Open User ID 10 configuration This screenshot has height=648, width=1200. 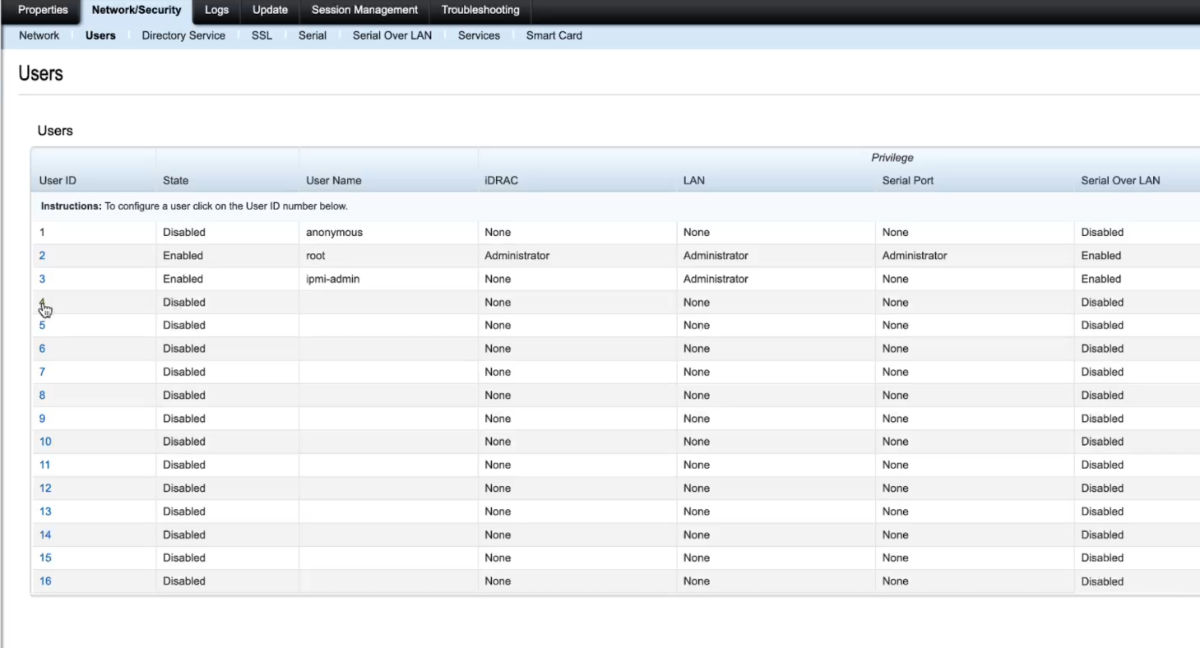45,441
